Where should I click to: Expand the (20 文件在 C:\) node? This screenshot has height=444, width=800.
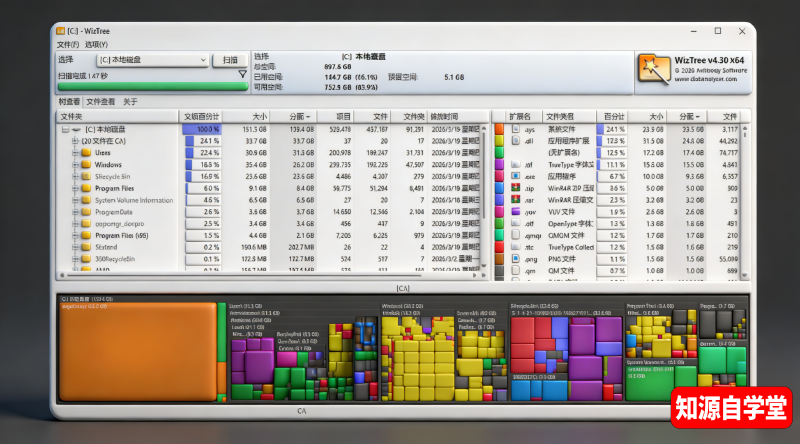[75, 141]
